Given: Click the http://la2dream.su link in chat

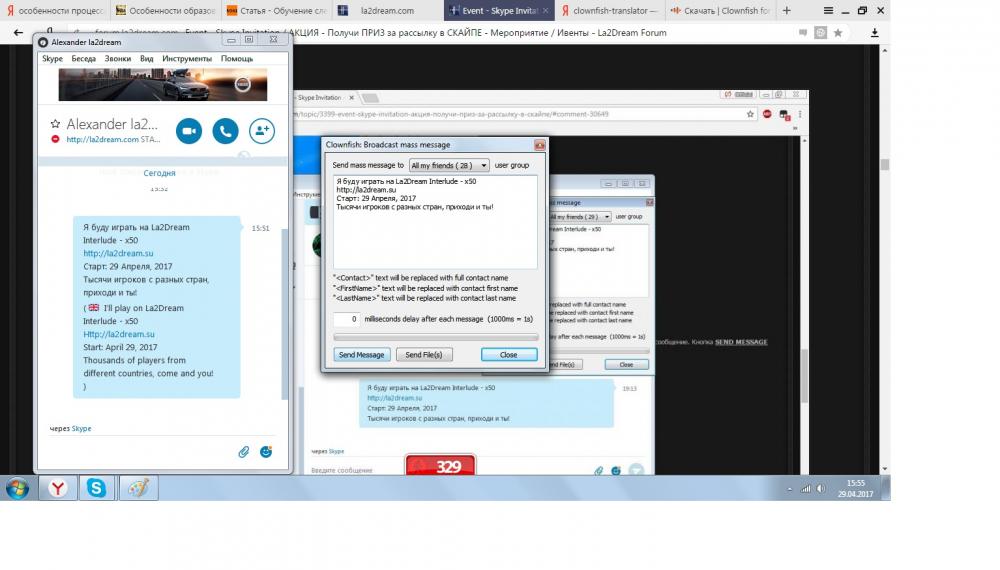Looking at the screenshot, I should point(118,254).
